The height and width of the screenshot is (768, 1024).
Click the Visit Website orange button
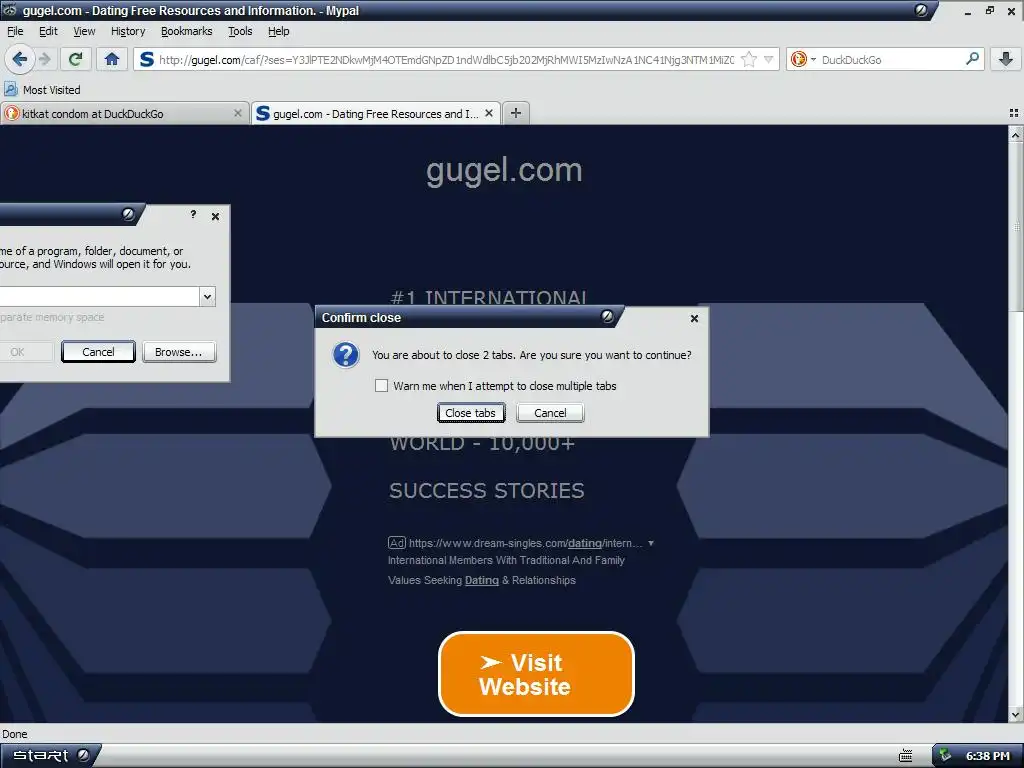pos(536,674)
